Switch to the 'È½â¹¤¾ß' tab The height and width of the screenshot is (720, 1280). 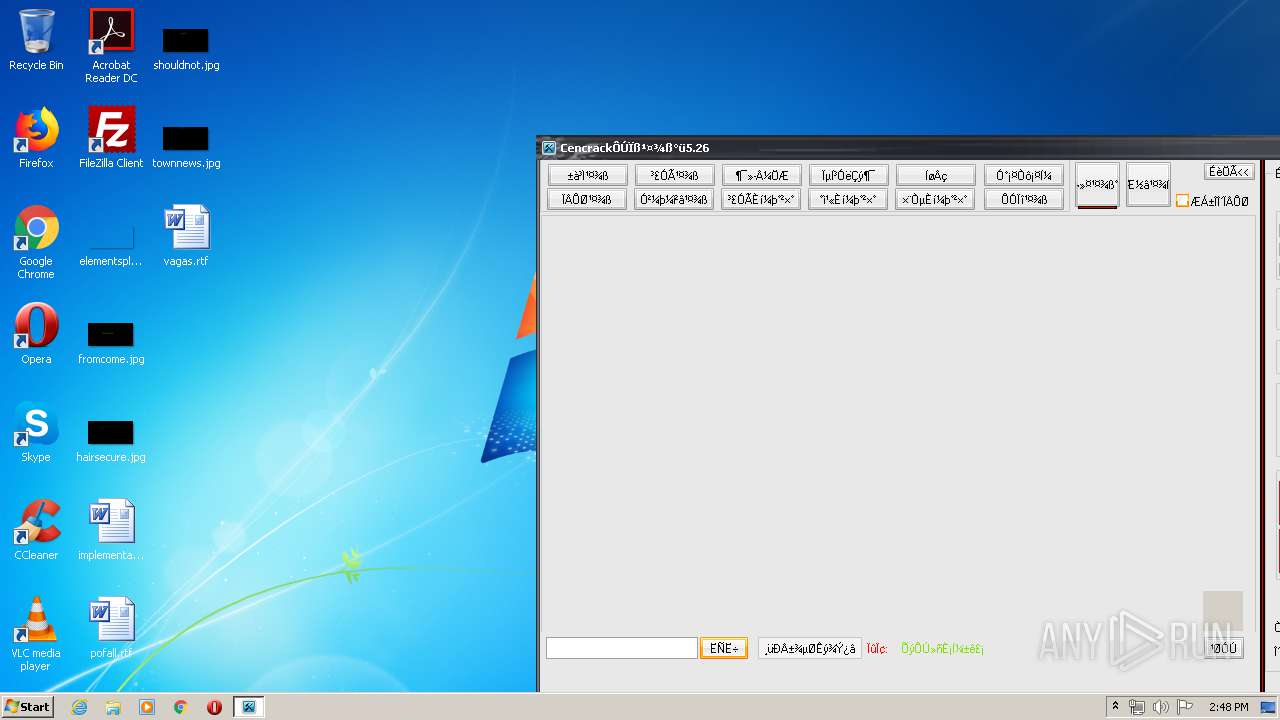(1148, 185)
